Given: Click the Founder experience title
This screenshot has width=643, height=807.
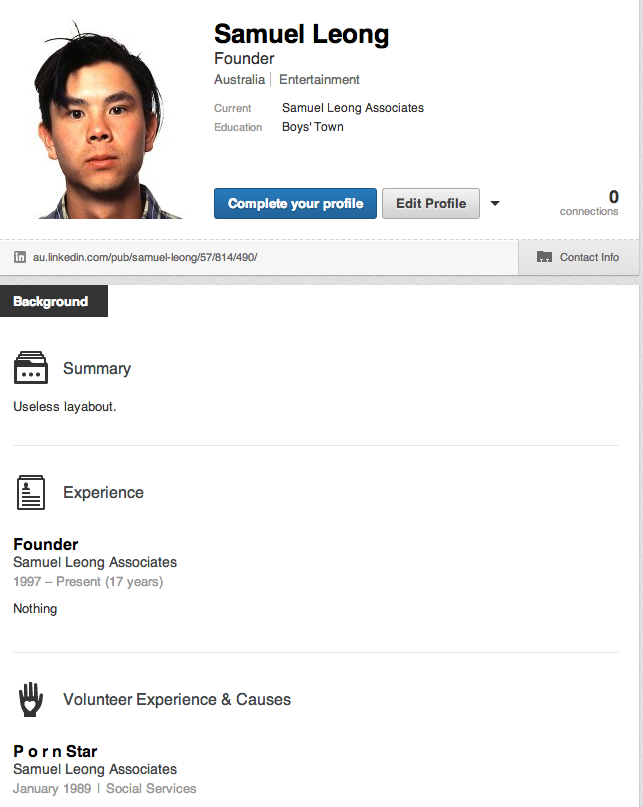Looking at the screenshot, I should point(46,544).
